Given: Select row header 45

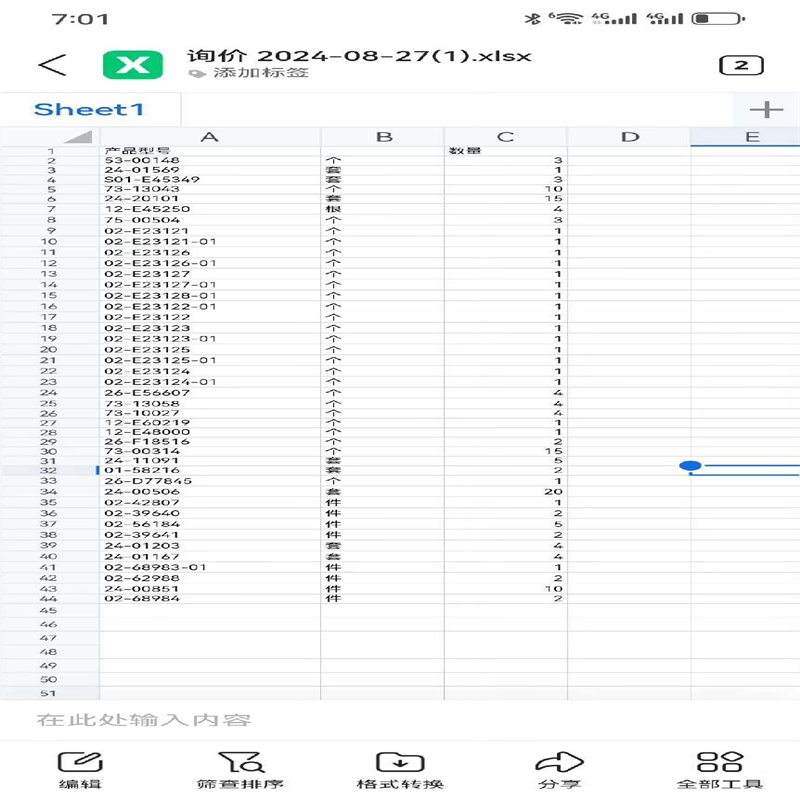Looking at the screenshot, I should [x=49, y=611].
